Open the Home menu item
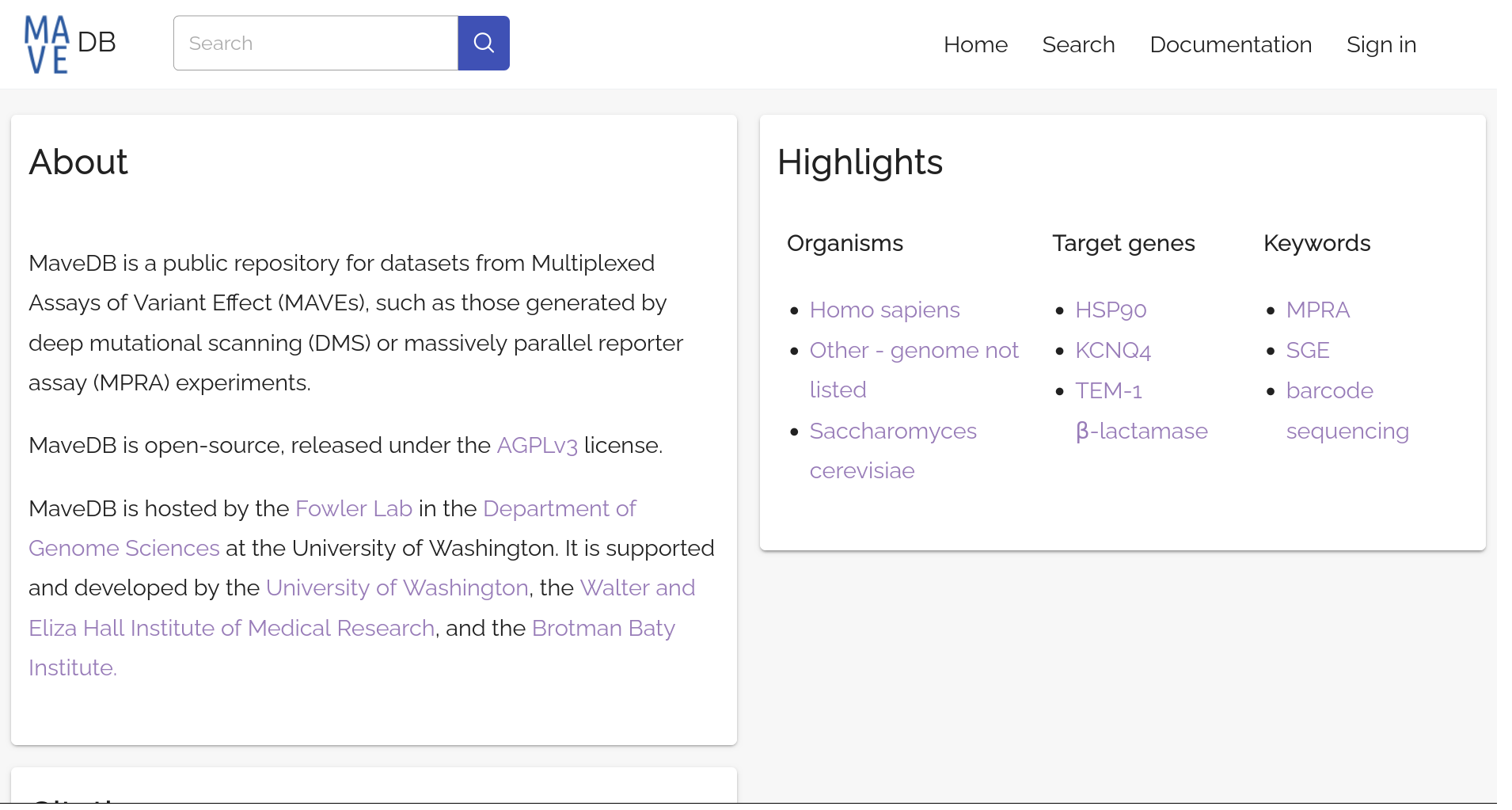This screenshot has height=810, width=1512. (x=975, y=44)
